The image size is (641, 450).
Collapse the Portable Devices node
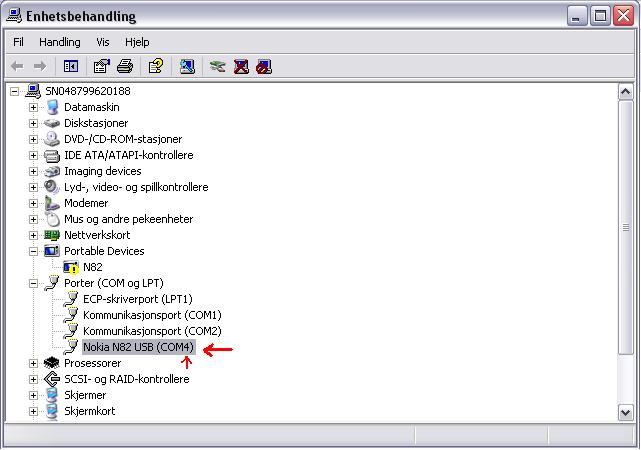[33, 251]
